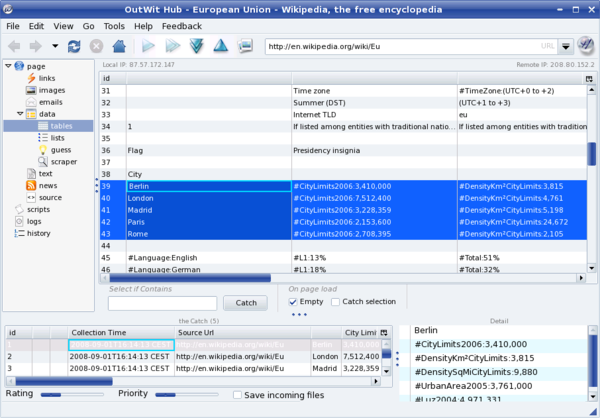Click the main table down scroll arrow
The image size is (600, 418).
(x=592, y=268)
